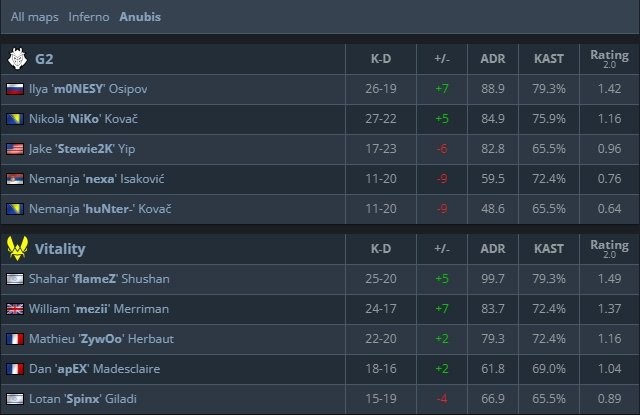
Task: Click the Serbian flag beside nexa
Action: 15,179
